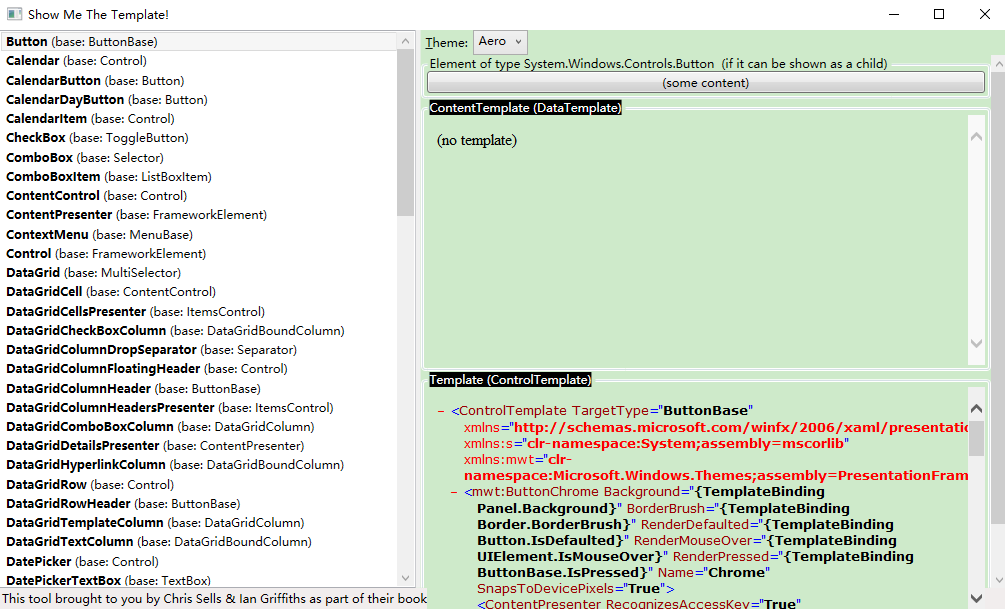Select DataGridColumnFloatingHeader list entry

click(199, 369)
